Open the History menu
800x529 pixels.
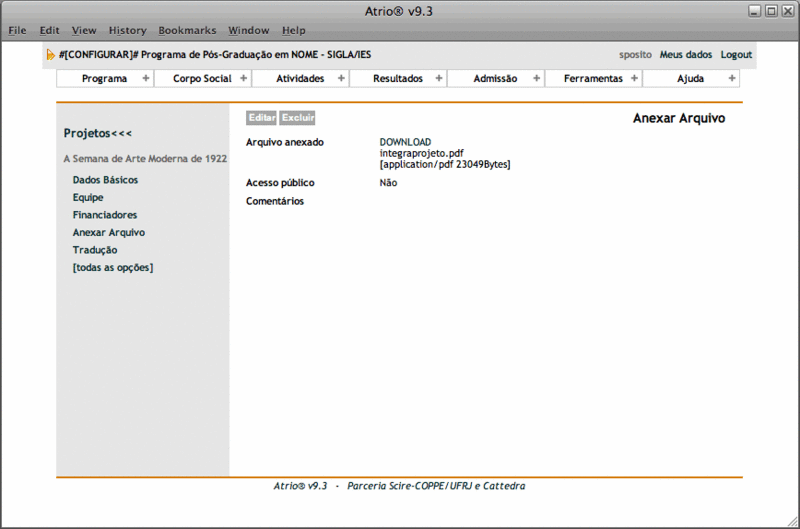point(127,31)
